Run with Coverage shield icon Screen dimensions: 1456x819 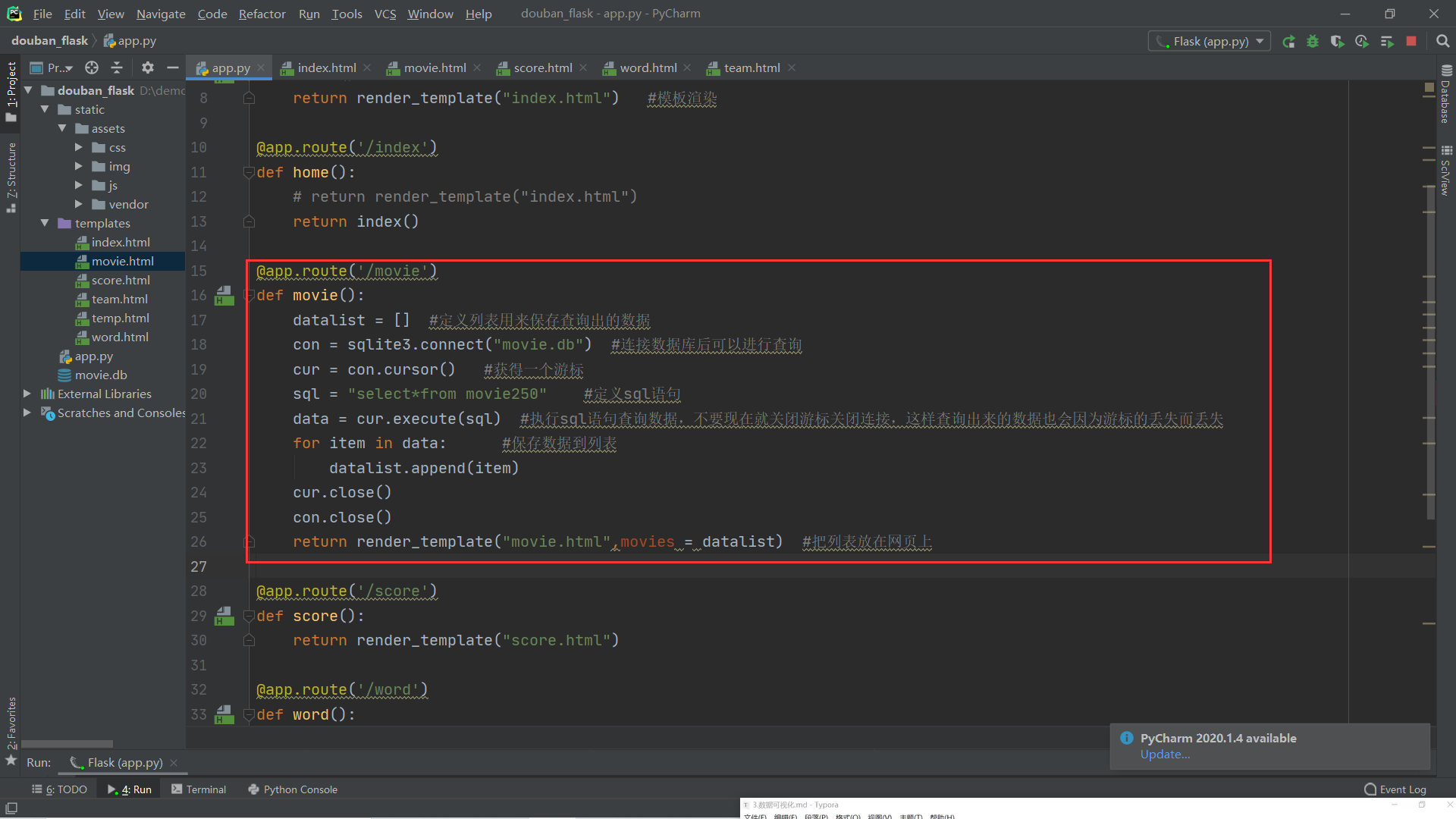click(x=1337, y=42)
